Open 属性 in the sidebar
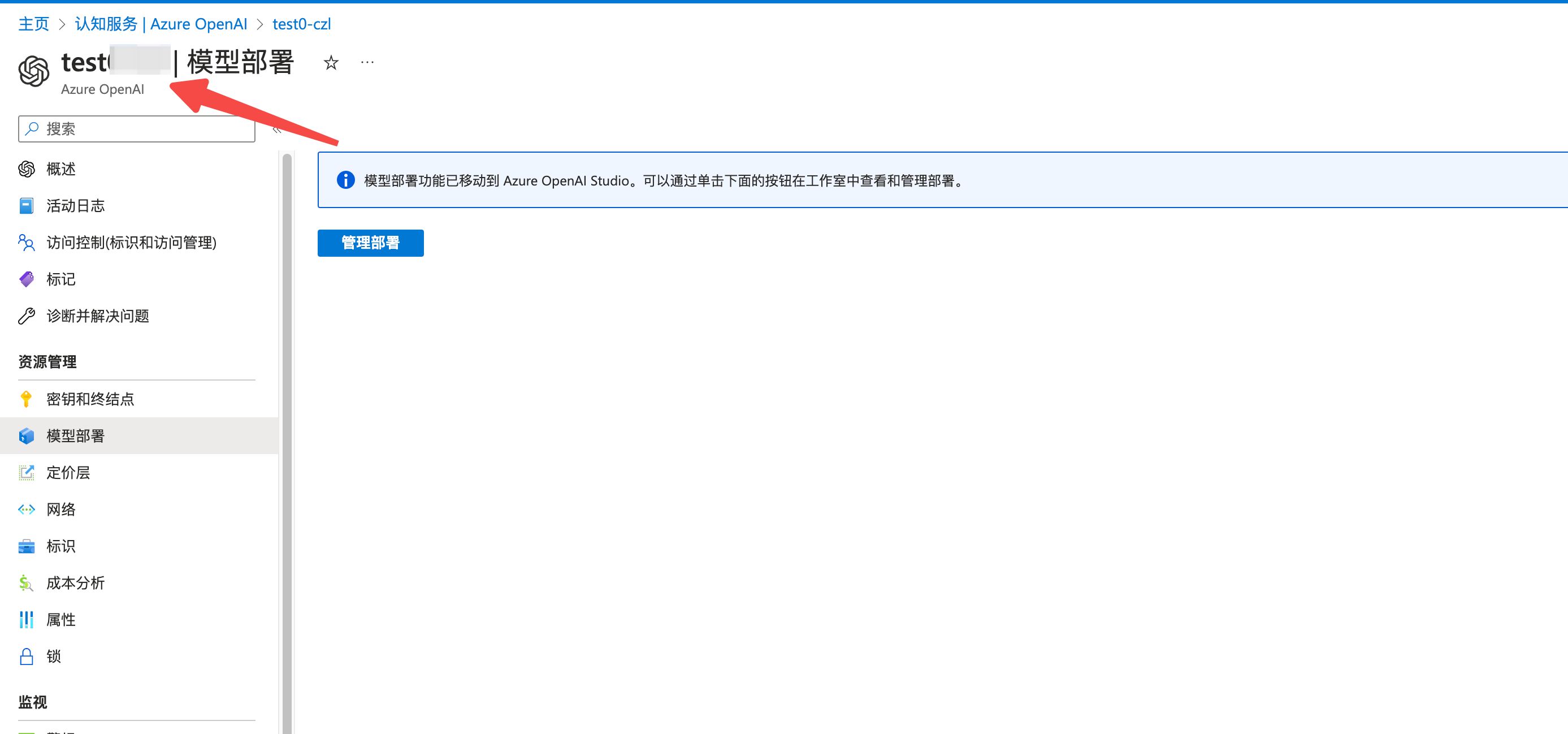Image resolution: width=1568 pixels, height=734 pixels. pyautogui.click(x=139, y=619)
